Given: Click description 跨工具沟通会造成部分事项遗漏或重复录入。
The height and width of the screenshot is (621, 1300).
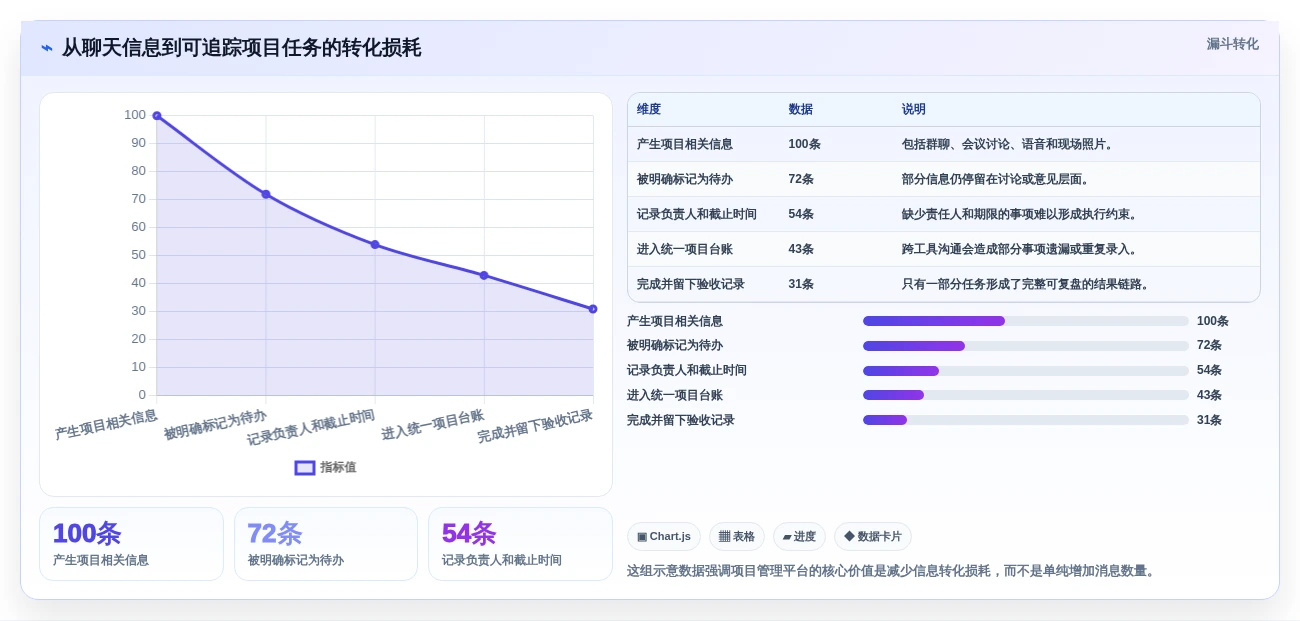Looking at the screenshot, I should point(1022,249).
